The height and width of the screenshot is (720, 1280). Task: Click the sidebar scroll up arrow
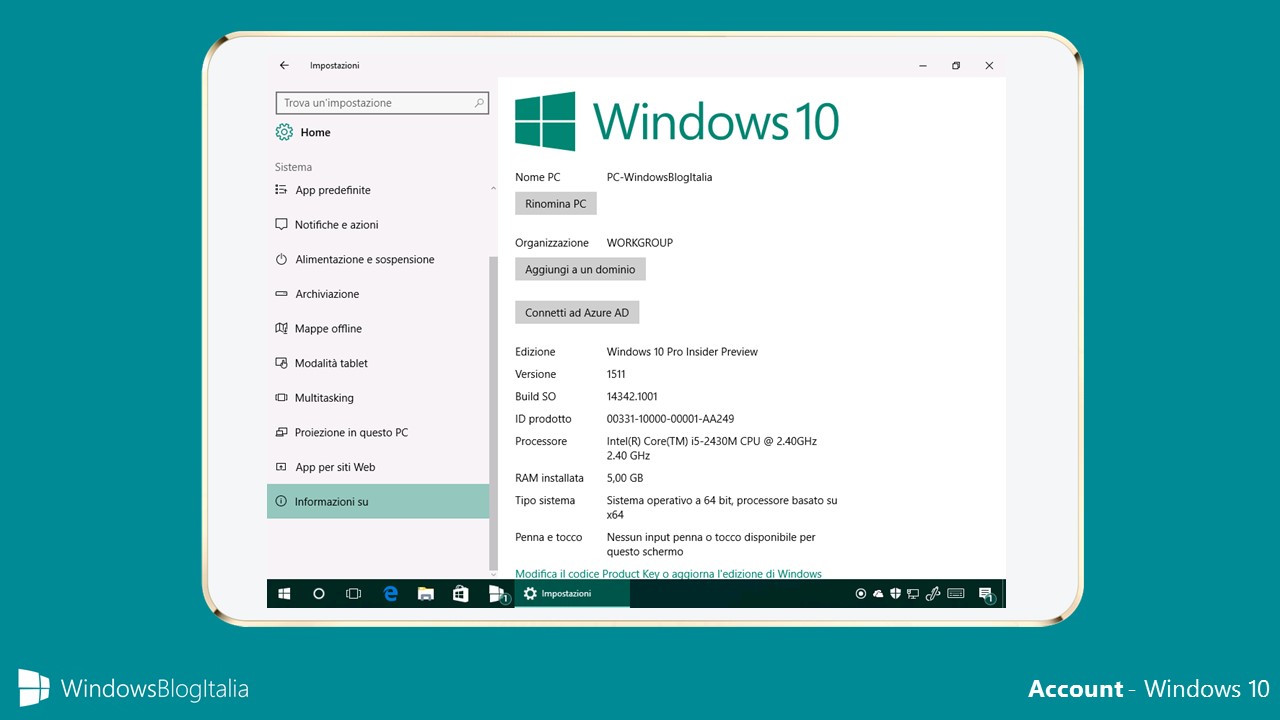[x=493, y=189]
